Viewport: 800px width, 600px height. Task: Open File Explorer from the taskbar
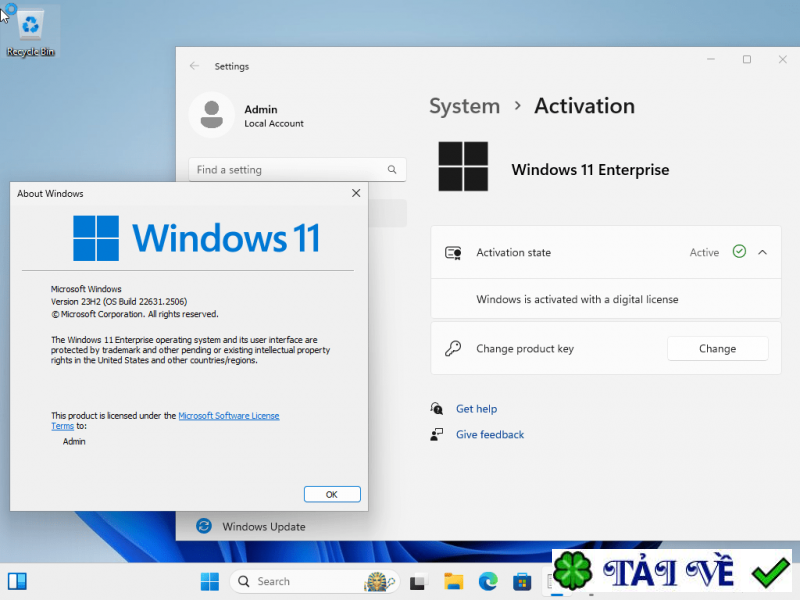(x=453, y=581)
